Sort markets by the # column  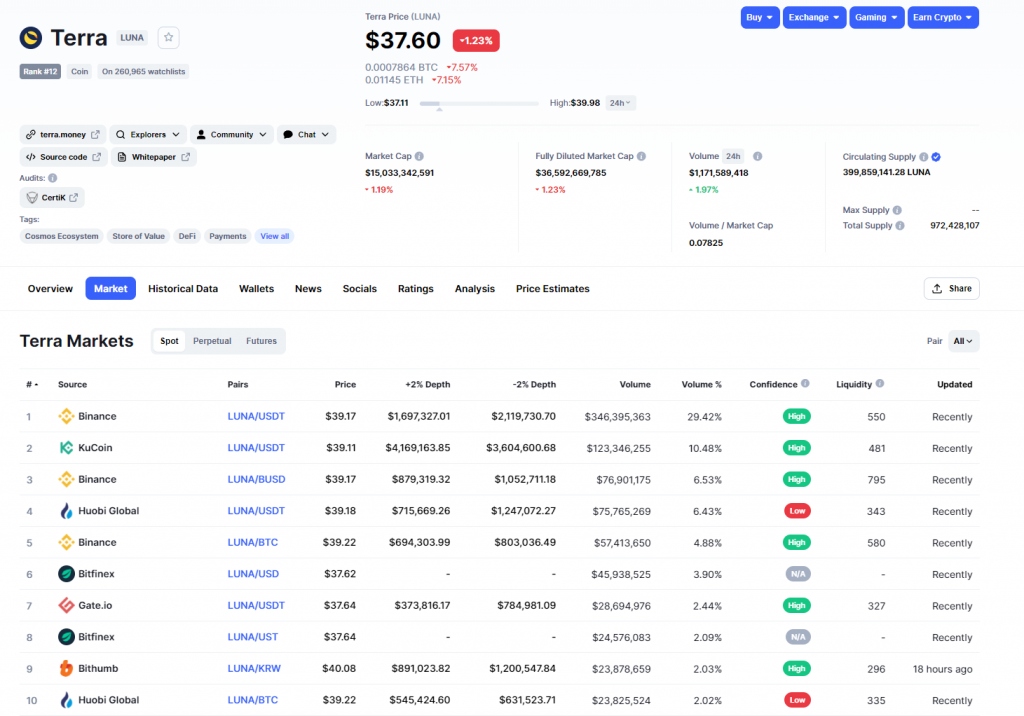click(31, 385)
